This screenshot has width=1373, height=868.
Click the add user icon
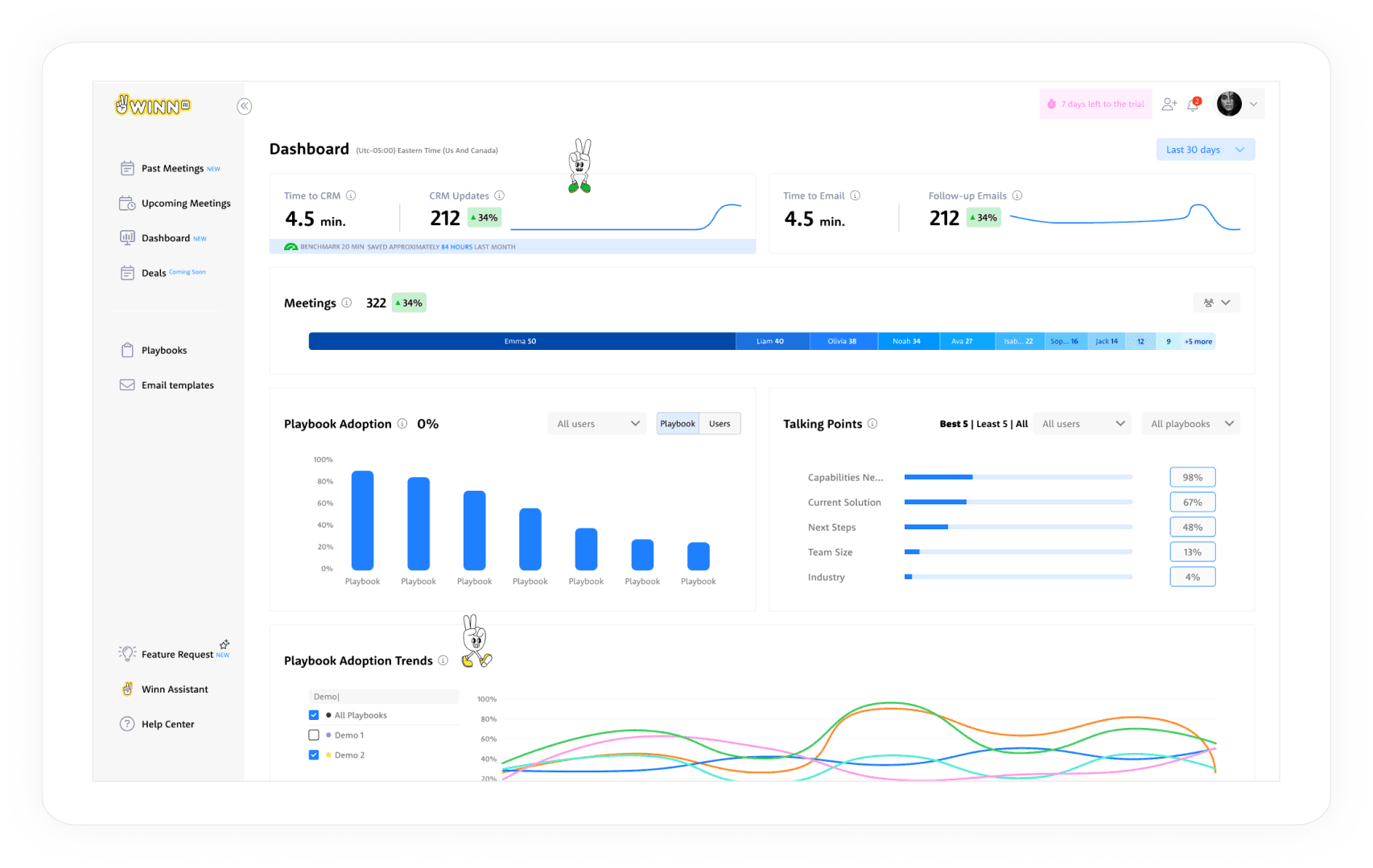click(x=1169, y=105)
